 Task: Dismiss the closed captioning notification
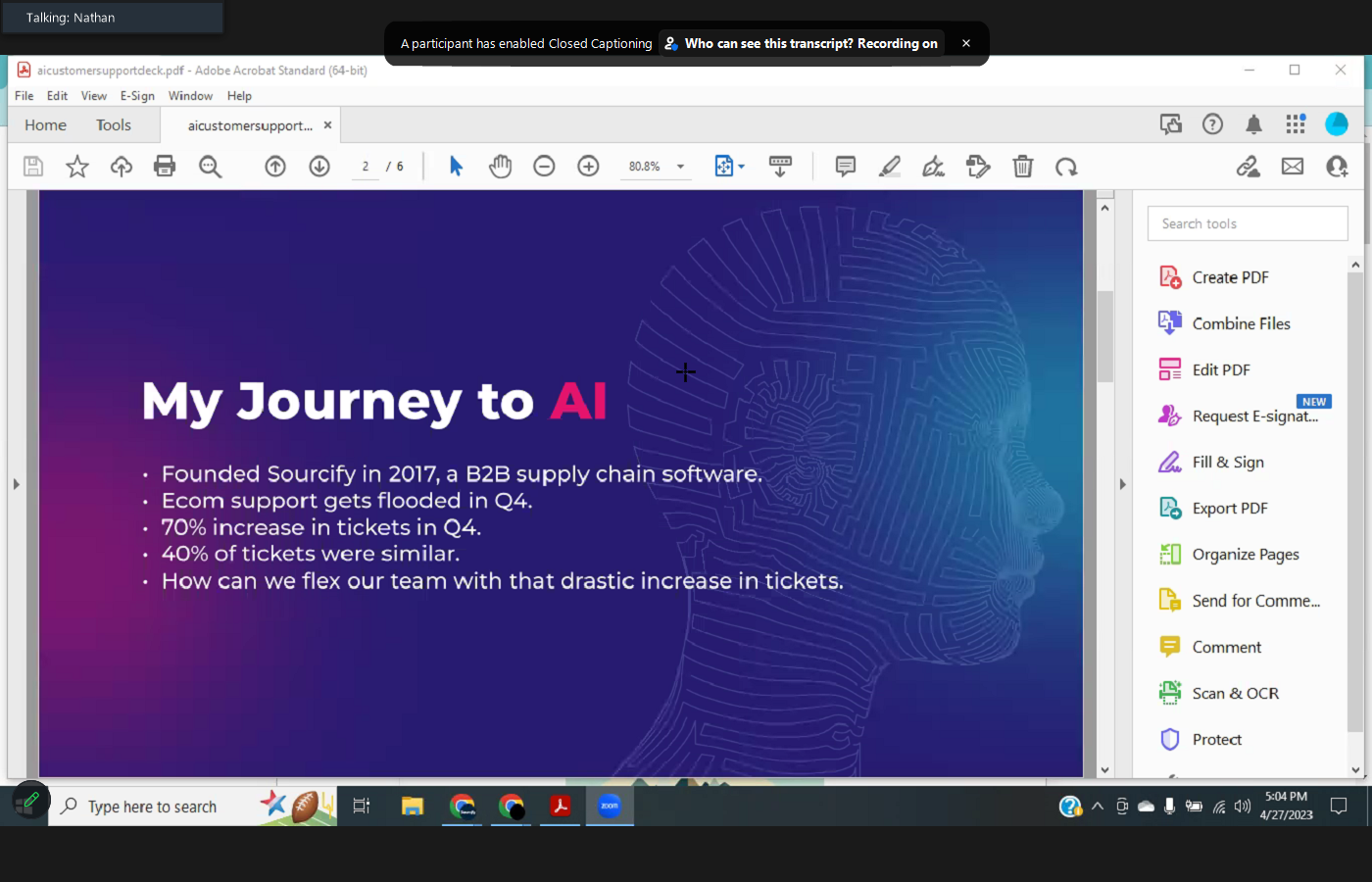(966, 43)
